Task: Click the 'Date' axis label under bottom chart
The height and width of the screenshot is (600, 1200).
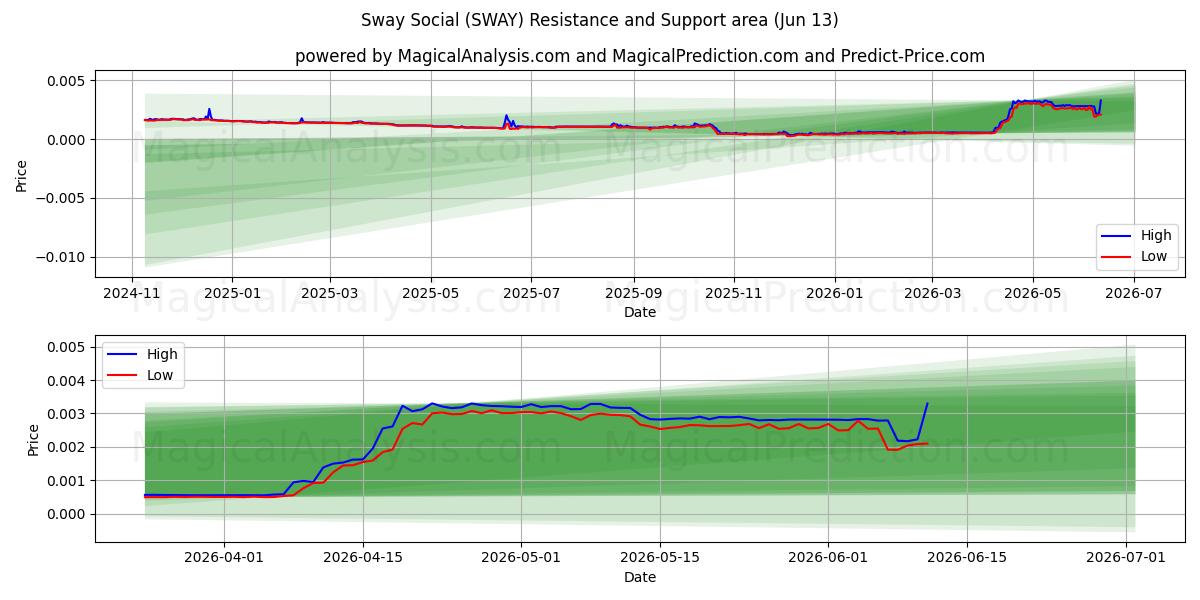Action: point(640,578)
